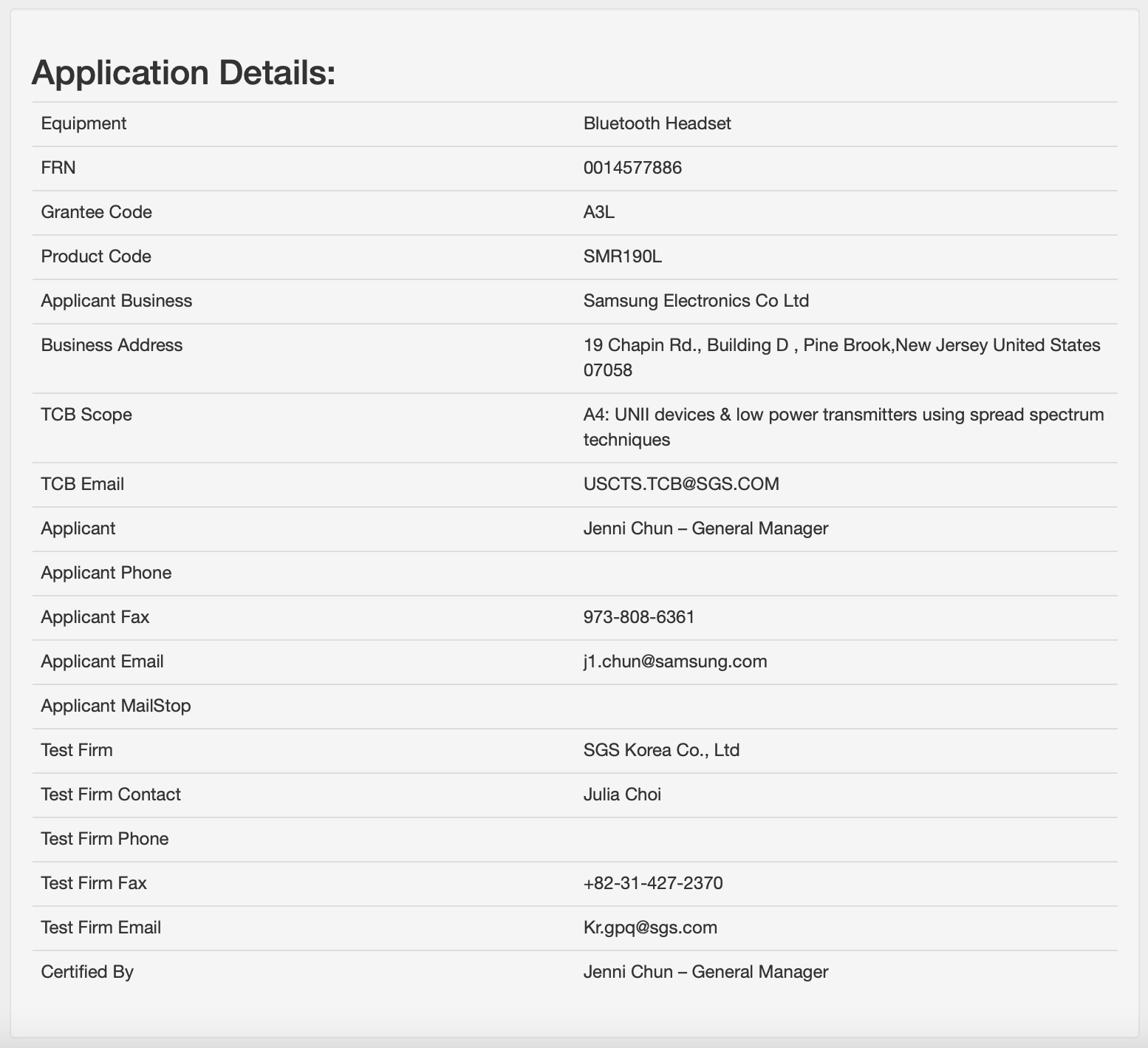1148x1048 pixels.
Task: Click the fax number 973-808-6361
Action: tap(639, 617)
